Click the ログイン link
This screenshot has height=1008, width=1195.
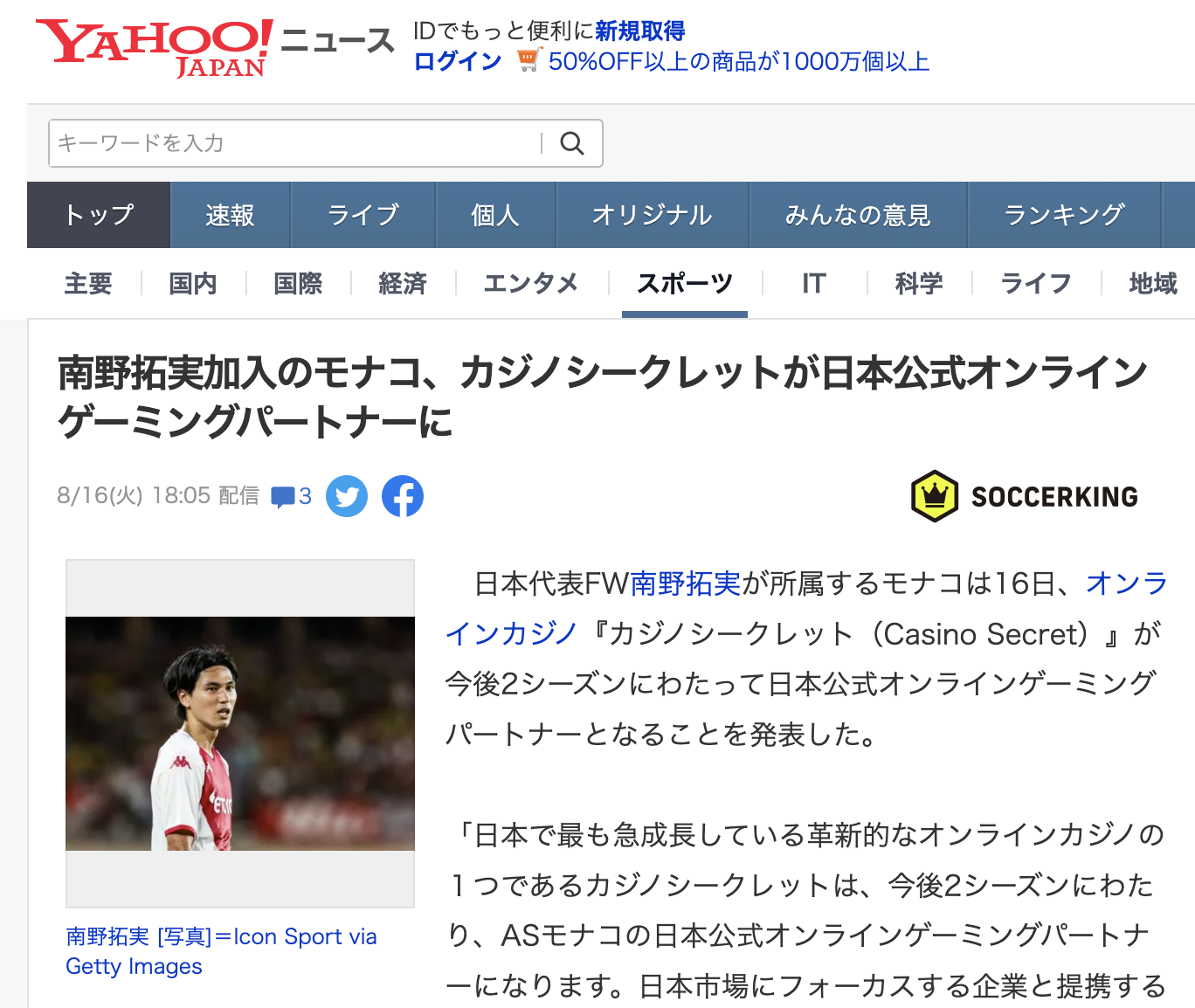coord(458,61)
